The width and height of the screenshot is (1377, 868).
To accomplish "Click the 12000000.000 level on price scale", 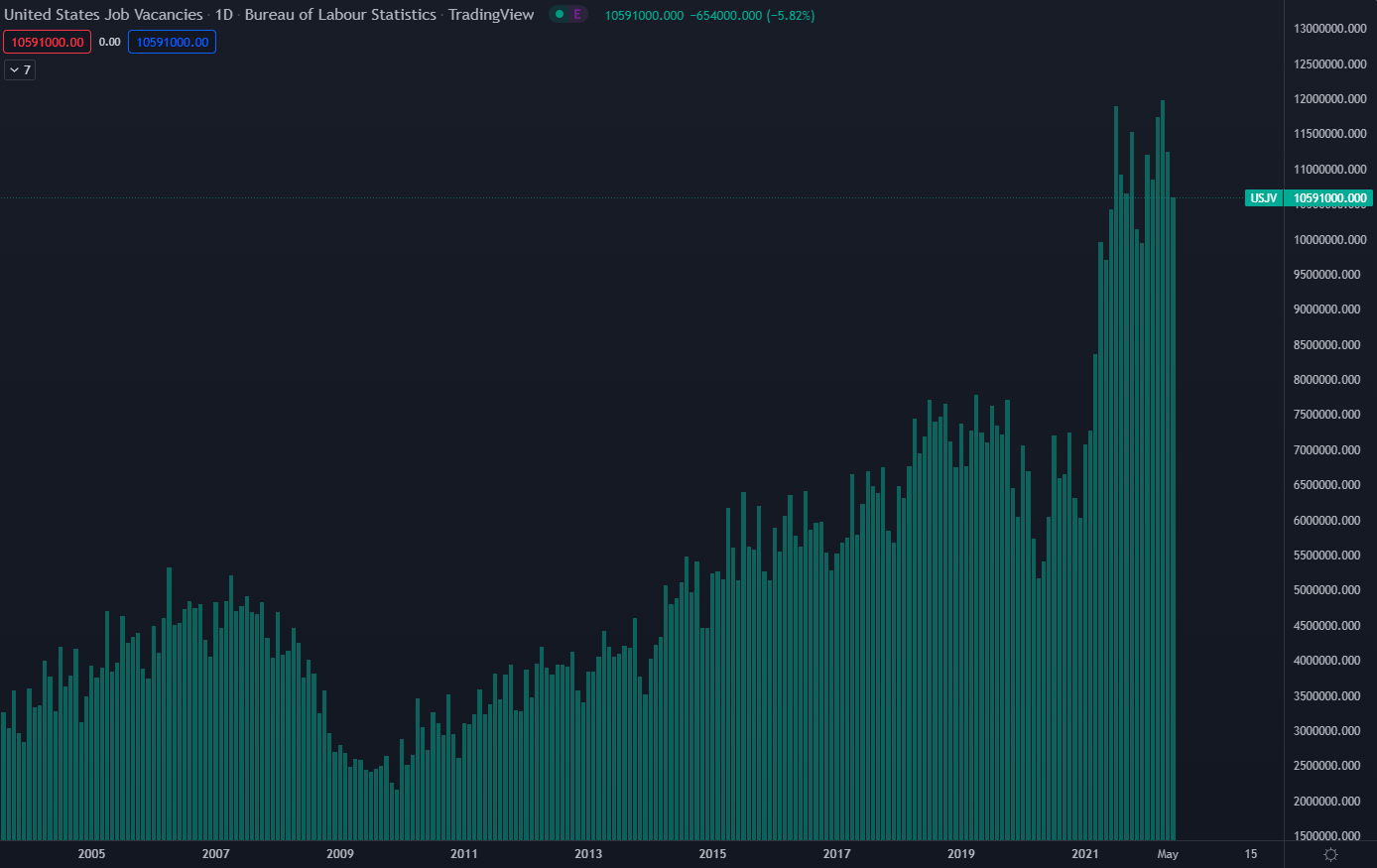I will tap(1329, 99).
